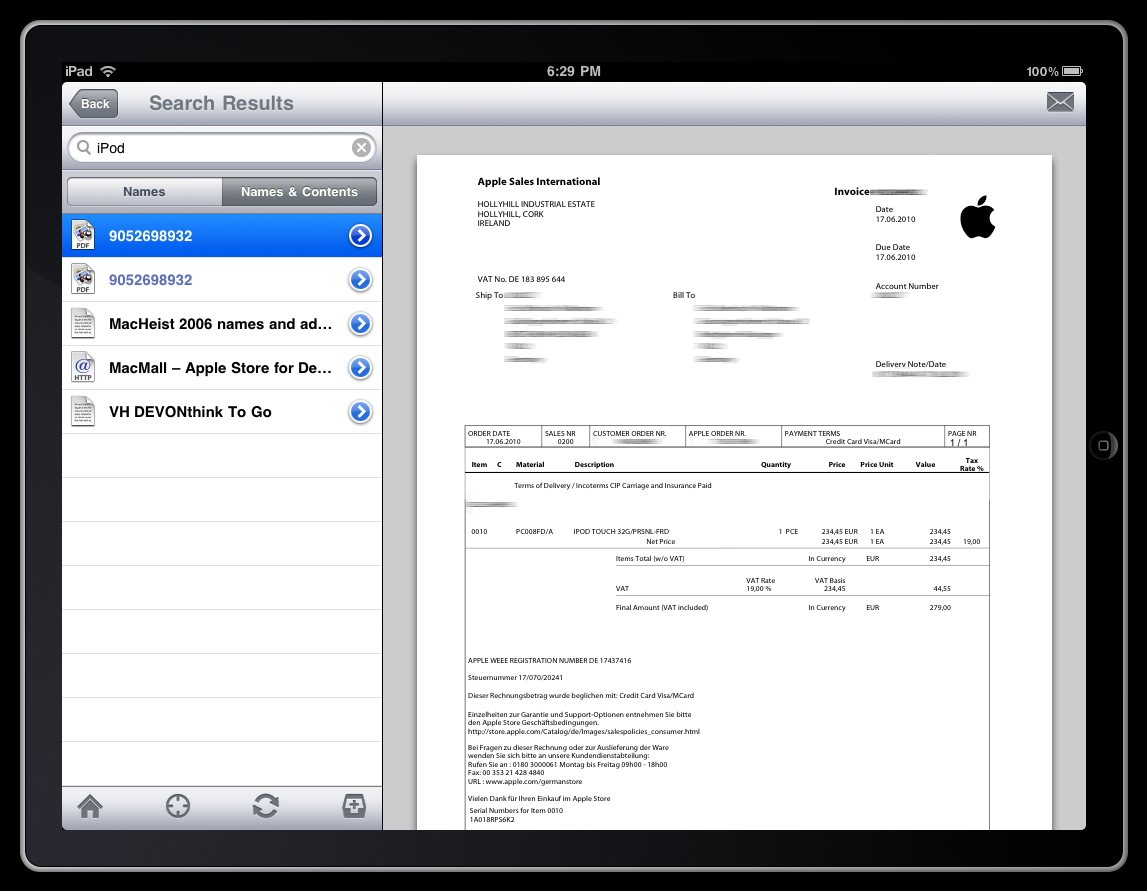Switch to the Names tab
Image resolution: width=1147 pixels, height=891 pixels.
coord(144,192)
